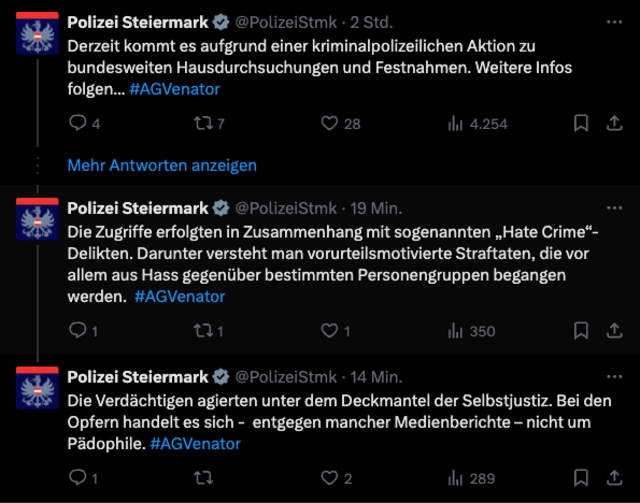Reply to the Hate Crime tweet
This screenshot has width=640, height=503.
(78, 331)
